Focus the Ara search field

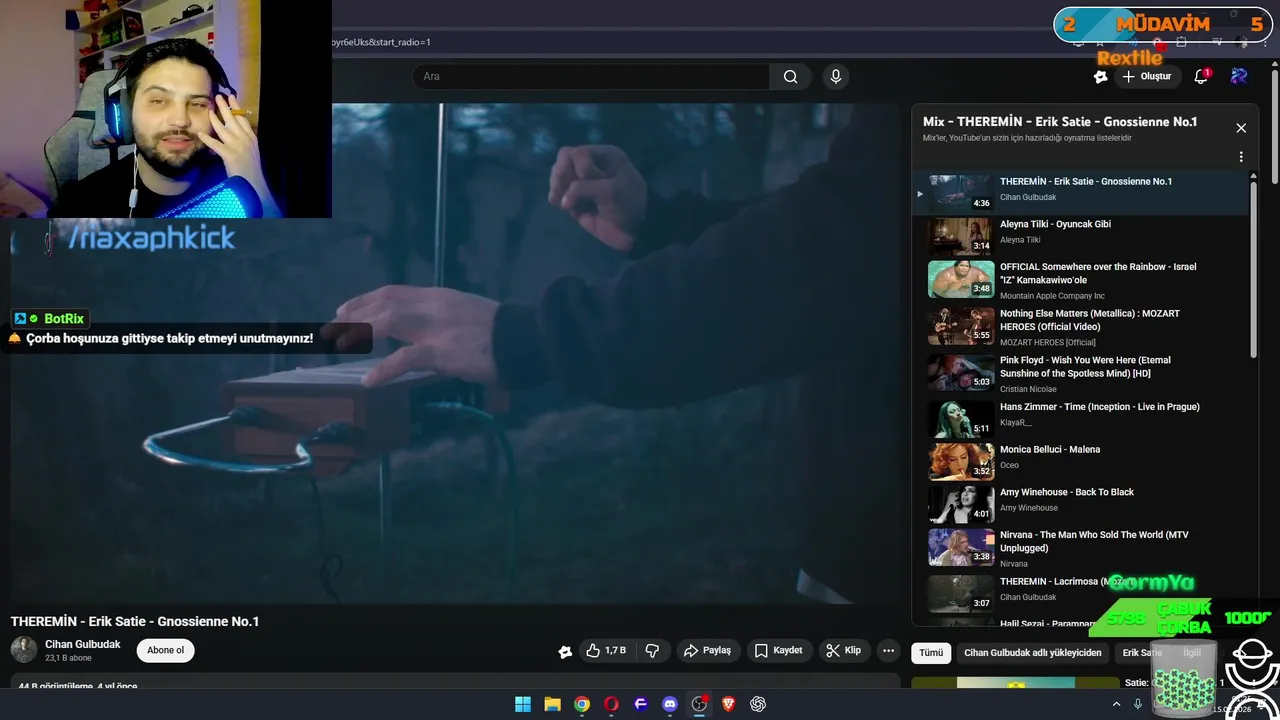(x=590, y=77)
